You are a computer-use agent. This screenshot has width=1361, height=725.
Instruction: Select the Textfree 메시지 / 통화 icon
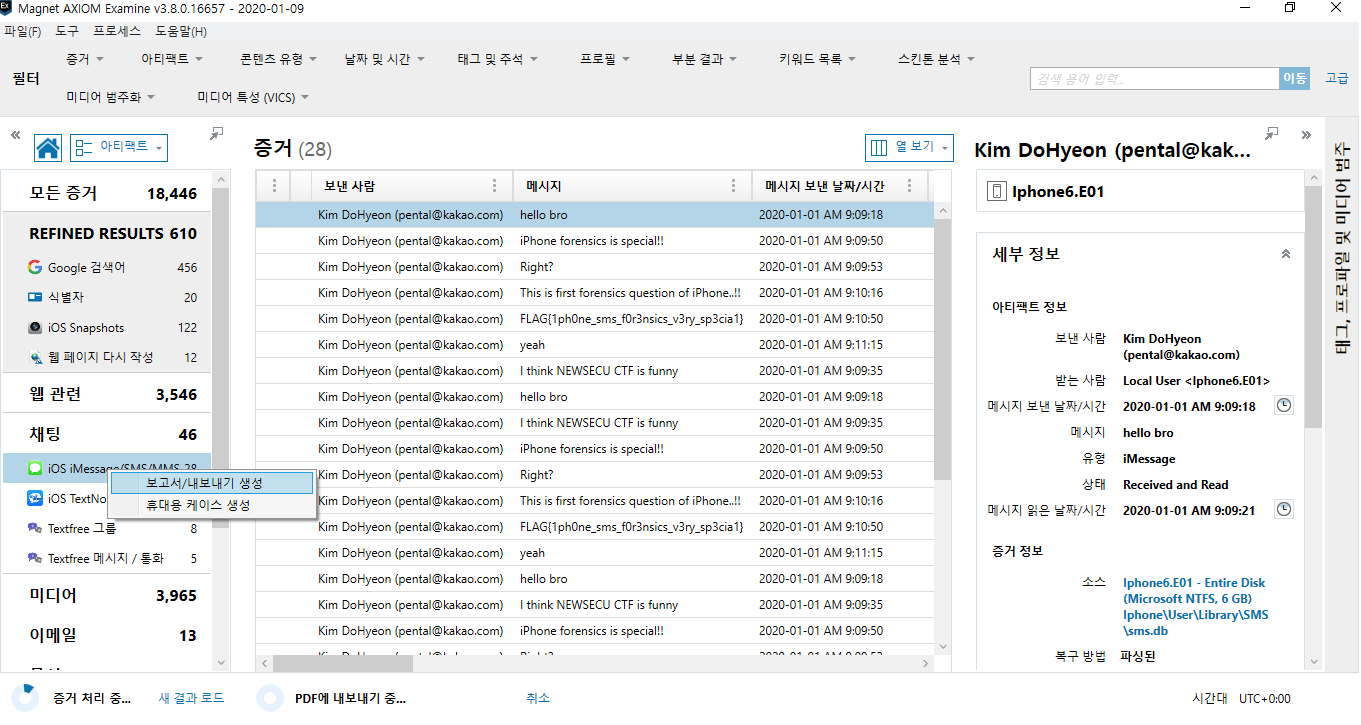pyautogui.click(x=35, y=558)
